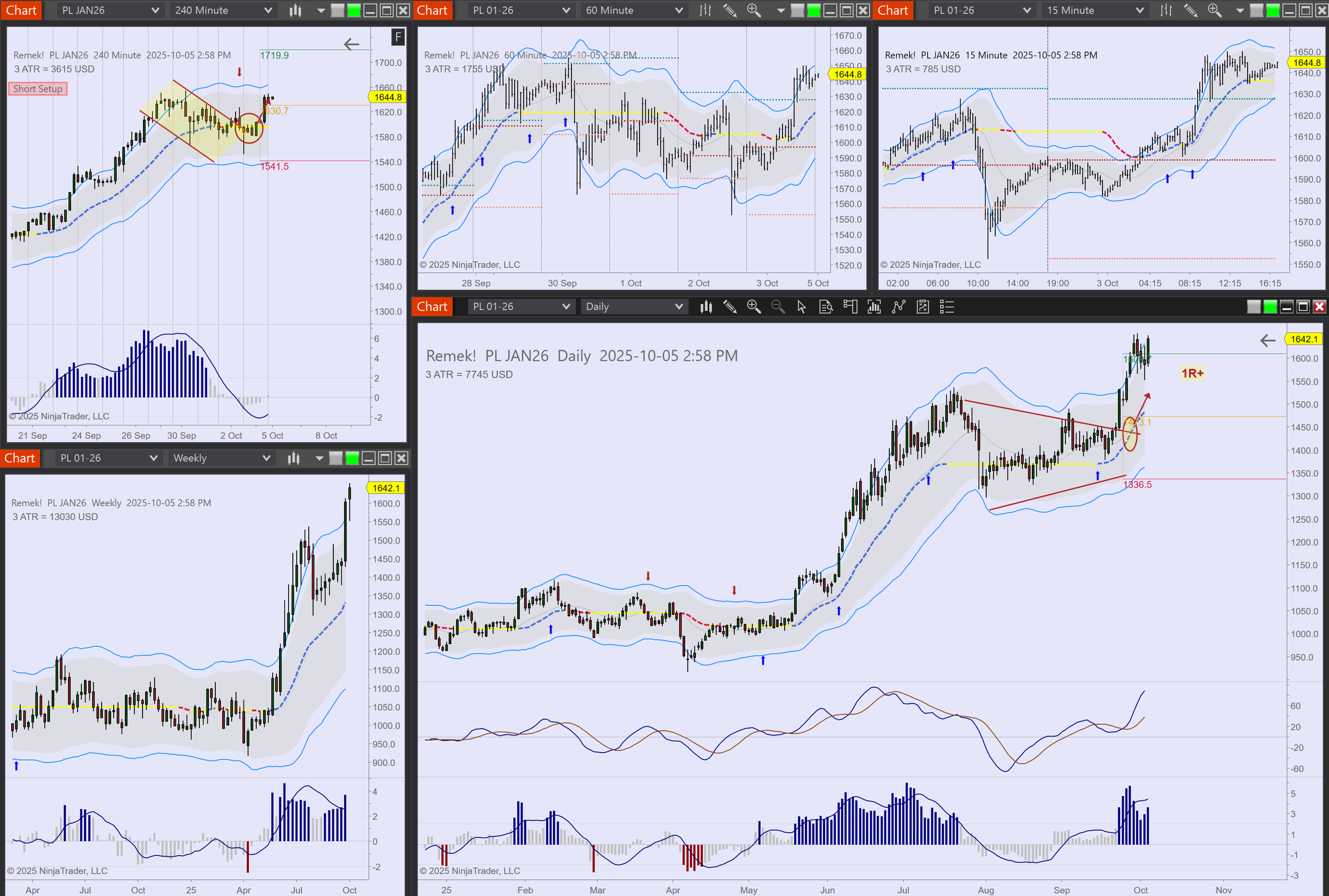Select the Chart tab of Weekly window
The image size is (1329, 896).
click(x=20, y=458)
